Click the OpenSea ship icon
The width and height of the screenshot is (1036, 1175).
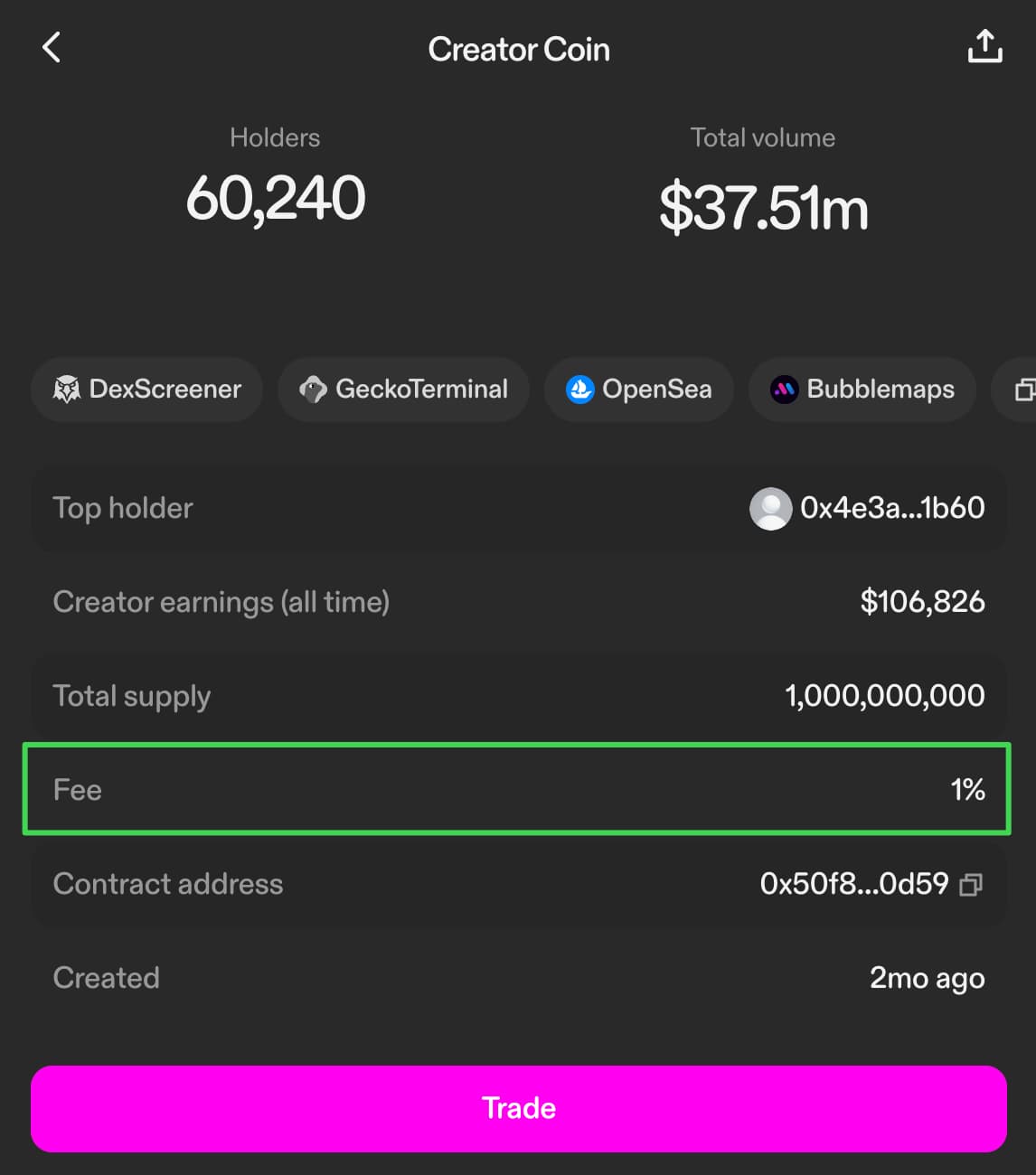tap(579, 390)
